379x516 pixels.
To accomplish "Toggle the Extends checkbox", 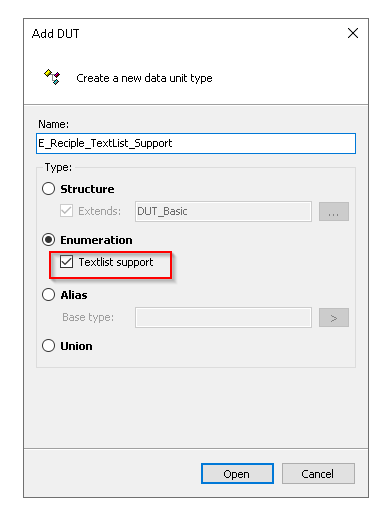I will tap(66, 211).
